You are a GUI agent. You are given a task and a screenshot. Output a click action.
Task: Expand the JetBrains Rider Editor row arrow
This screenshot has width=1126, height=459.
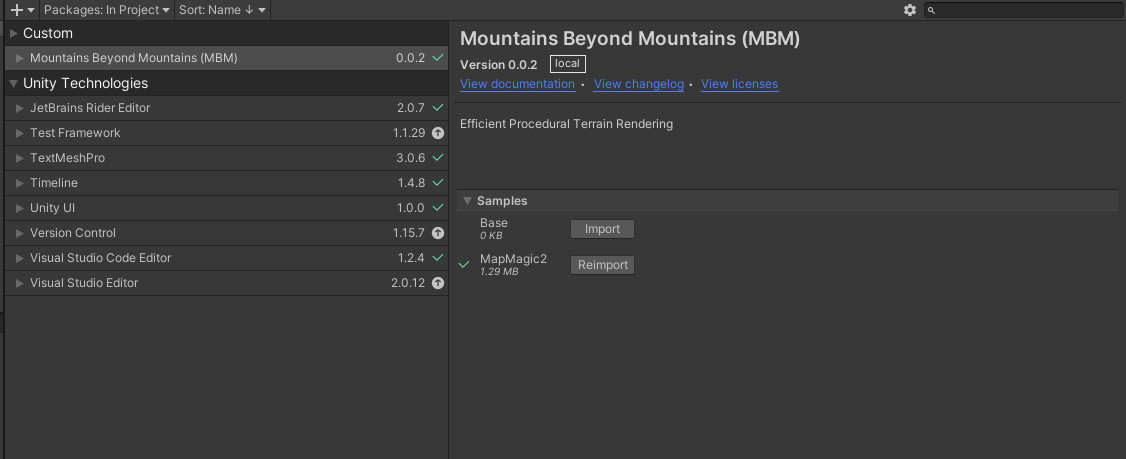tap(20, 108)
